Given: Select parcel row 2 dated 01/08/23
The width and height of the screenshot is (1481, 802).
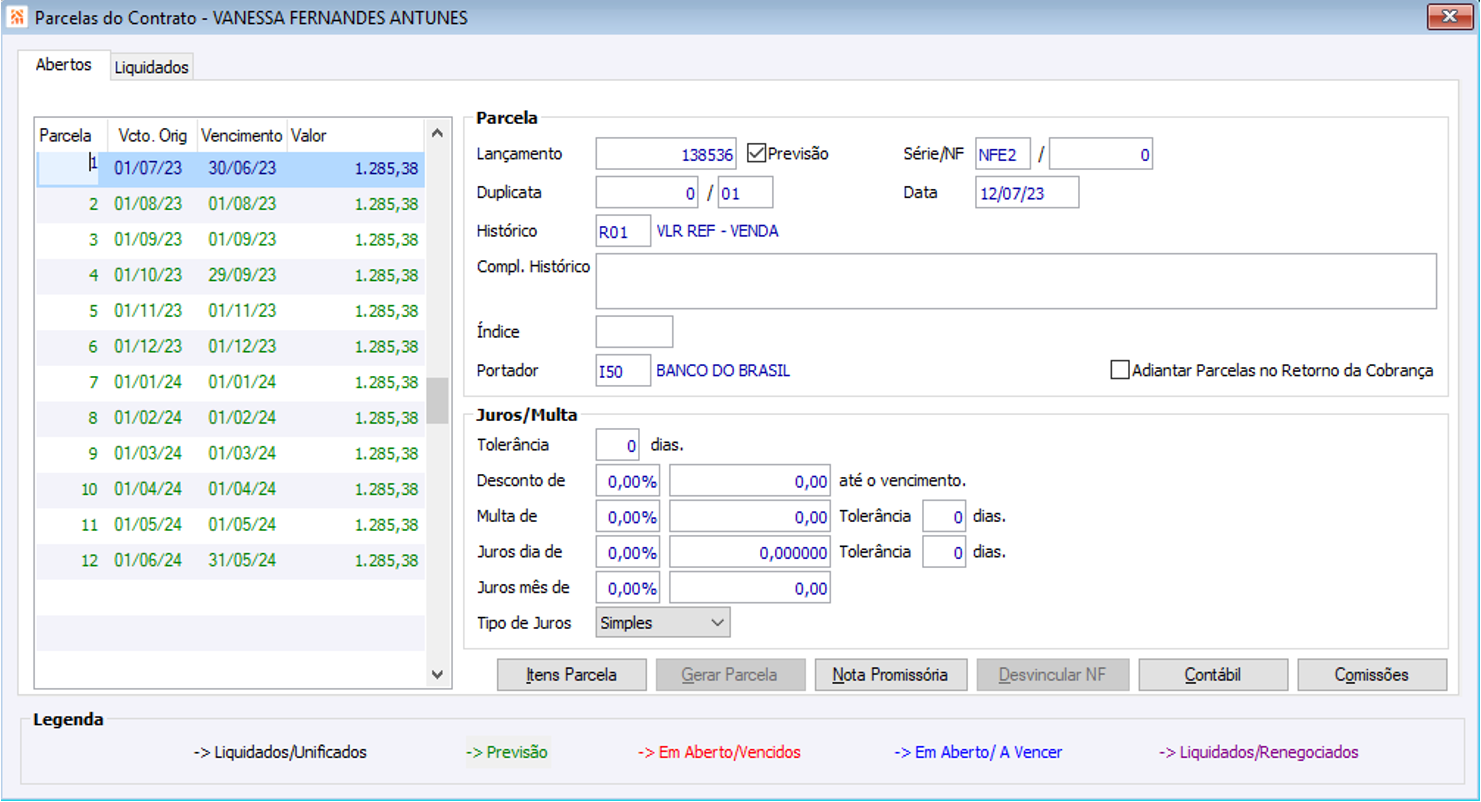Looking at the screenshot, I should click(x=231, y=204).
